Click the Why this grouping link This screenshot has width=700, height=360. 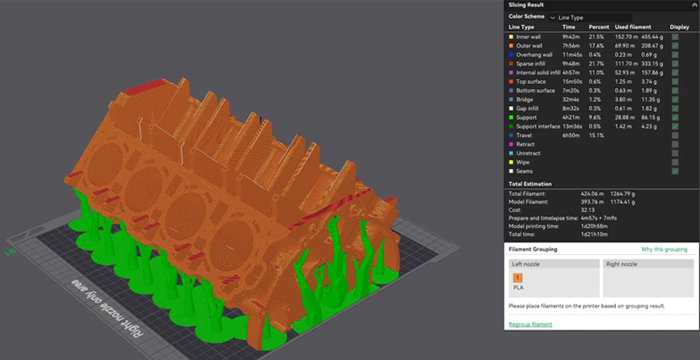(x=664, y=249)
